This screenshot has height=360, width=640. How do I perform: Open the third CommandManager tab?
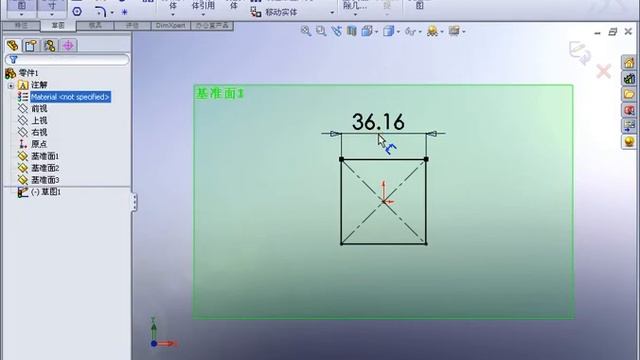95,26
